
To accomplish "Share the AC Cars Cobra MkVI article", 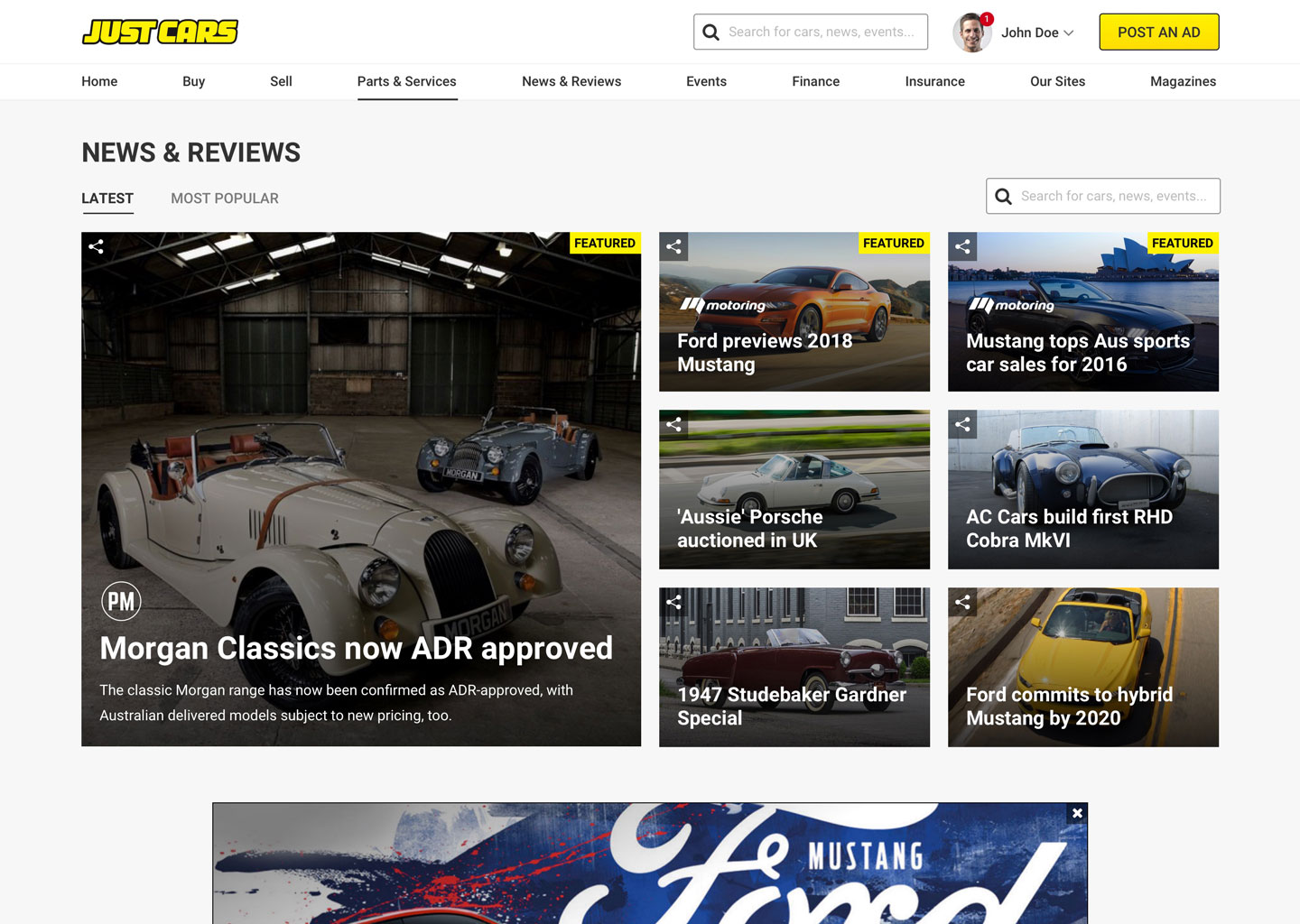I will 962,424.
